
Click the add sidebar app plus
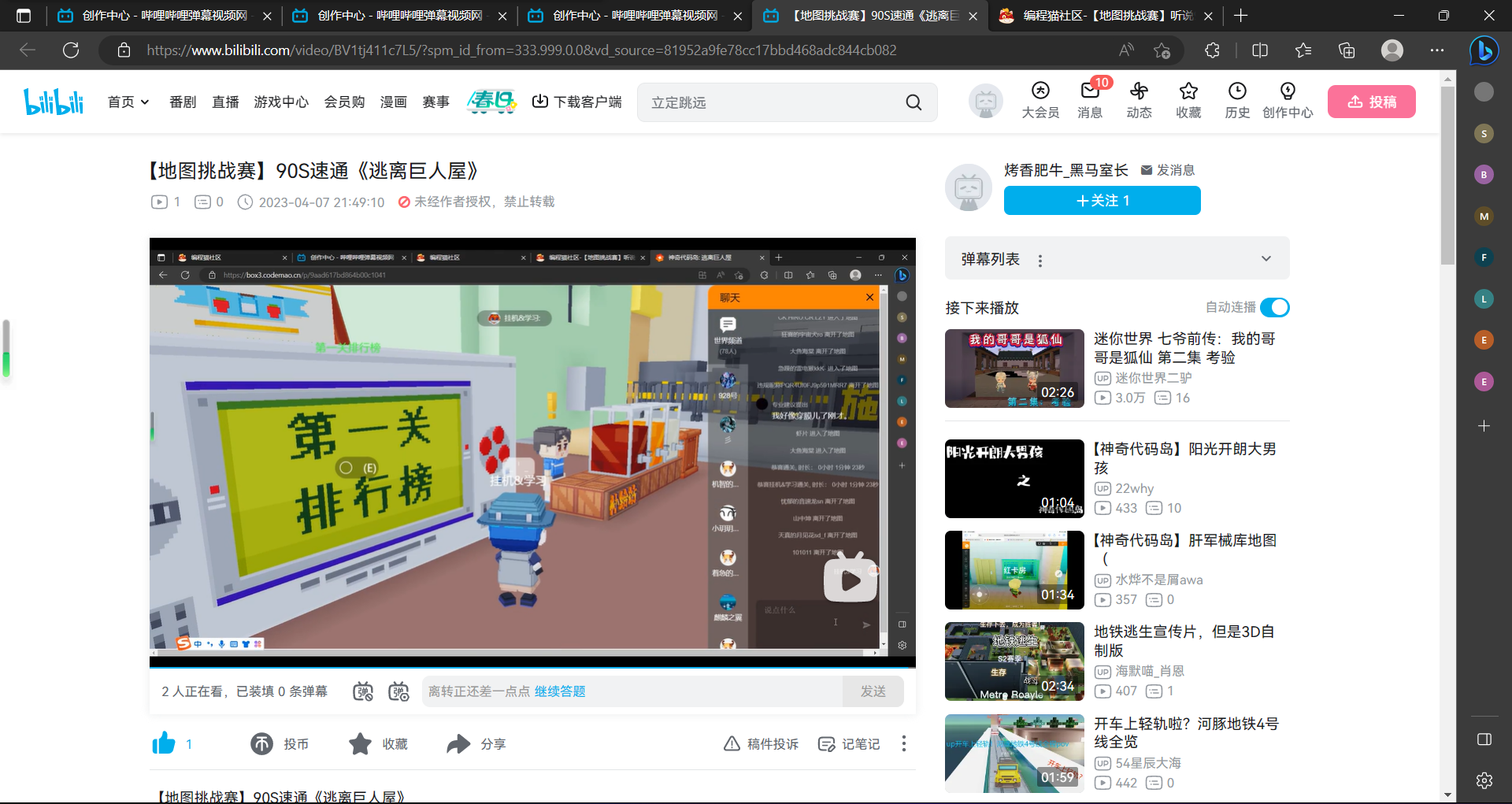tap(1484, 426)
